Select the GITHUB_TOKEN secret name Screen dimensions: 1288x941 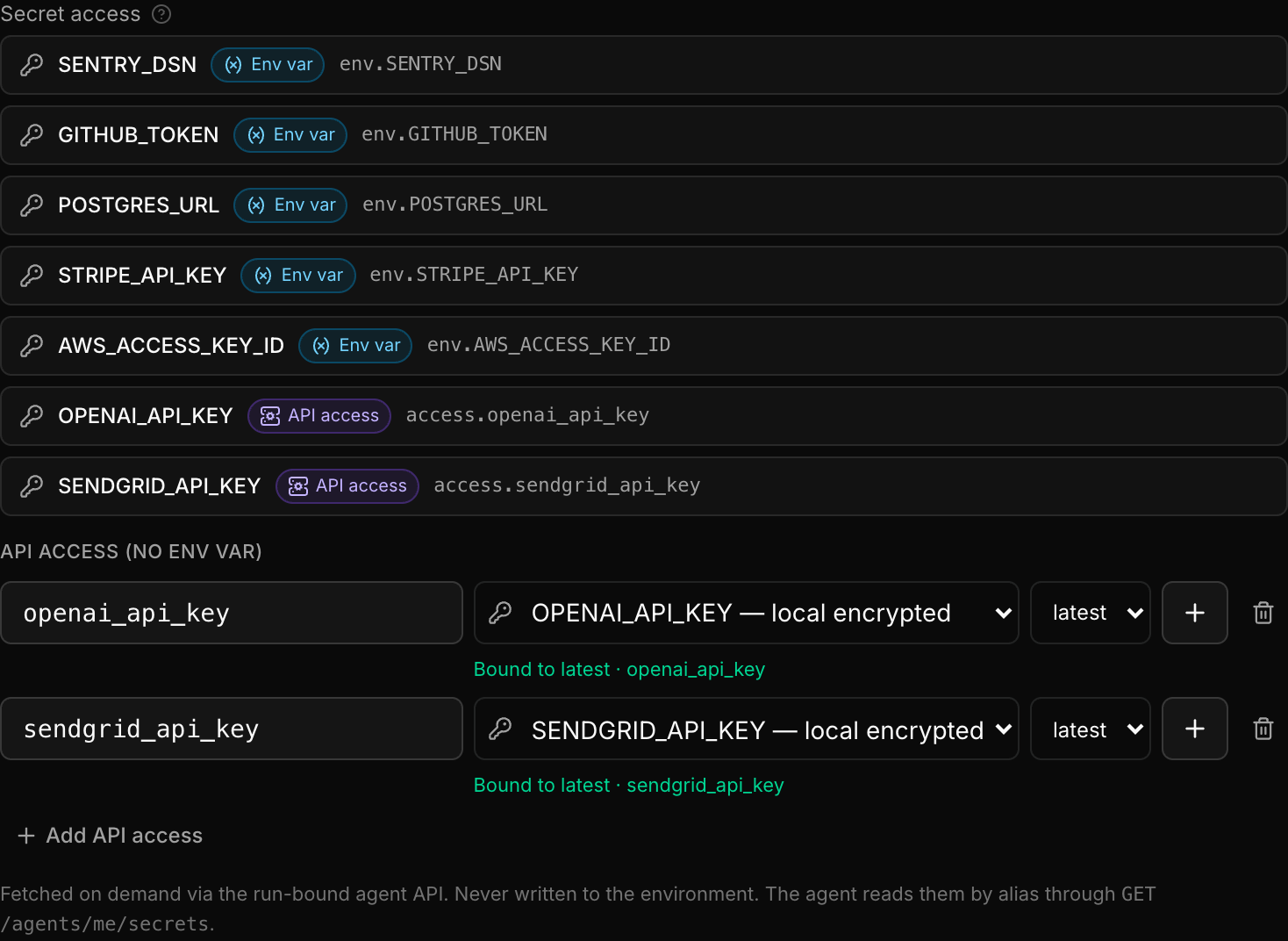click(139, 135)
